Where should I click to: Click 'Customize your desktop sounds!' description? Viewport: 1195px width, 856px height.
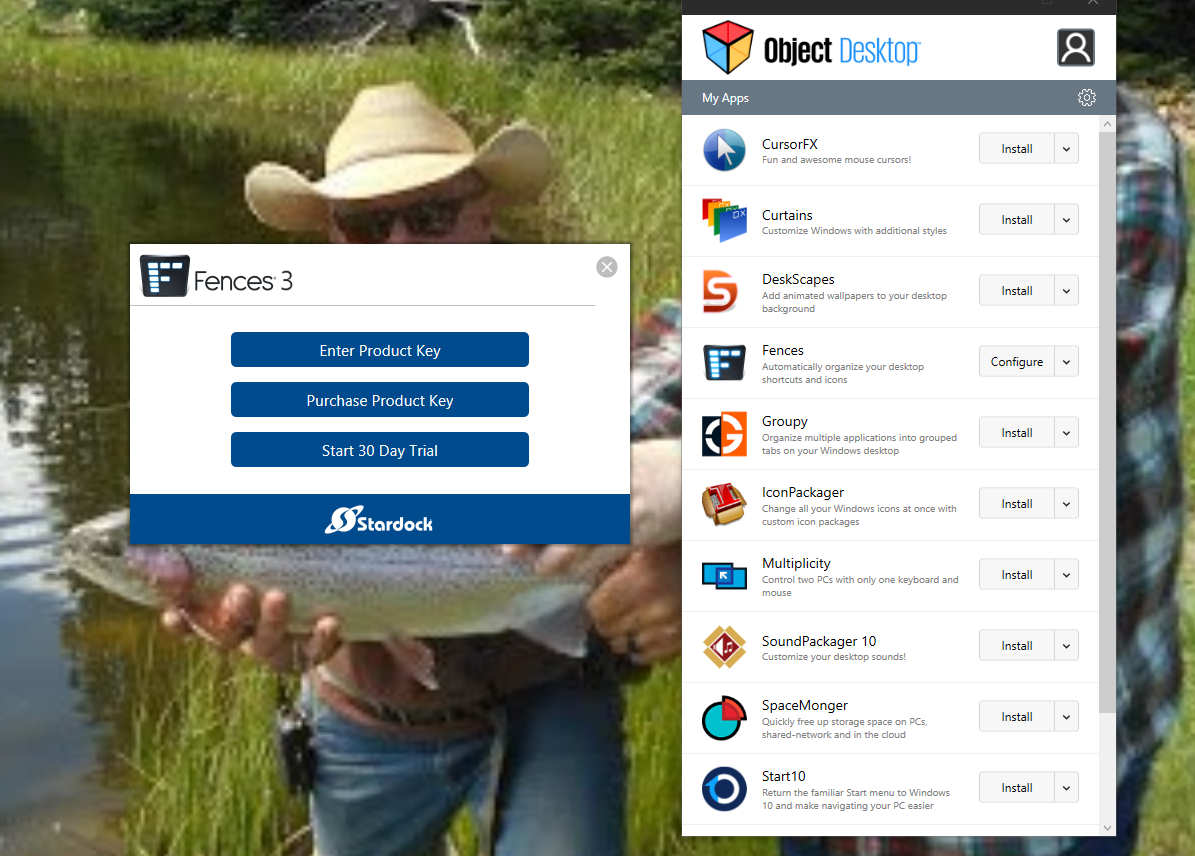[834, 657]
